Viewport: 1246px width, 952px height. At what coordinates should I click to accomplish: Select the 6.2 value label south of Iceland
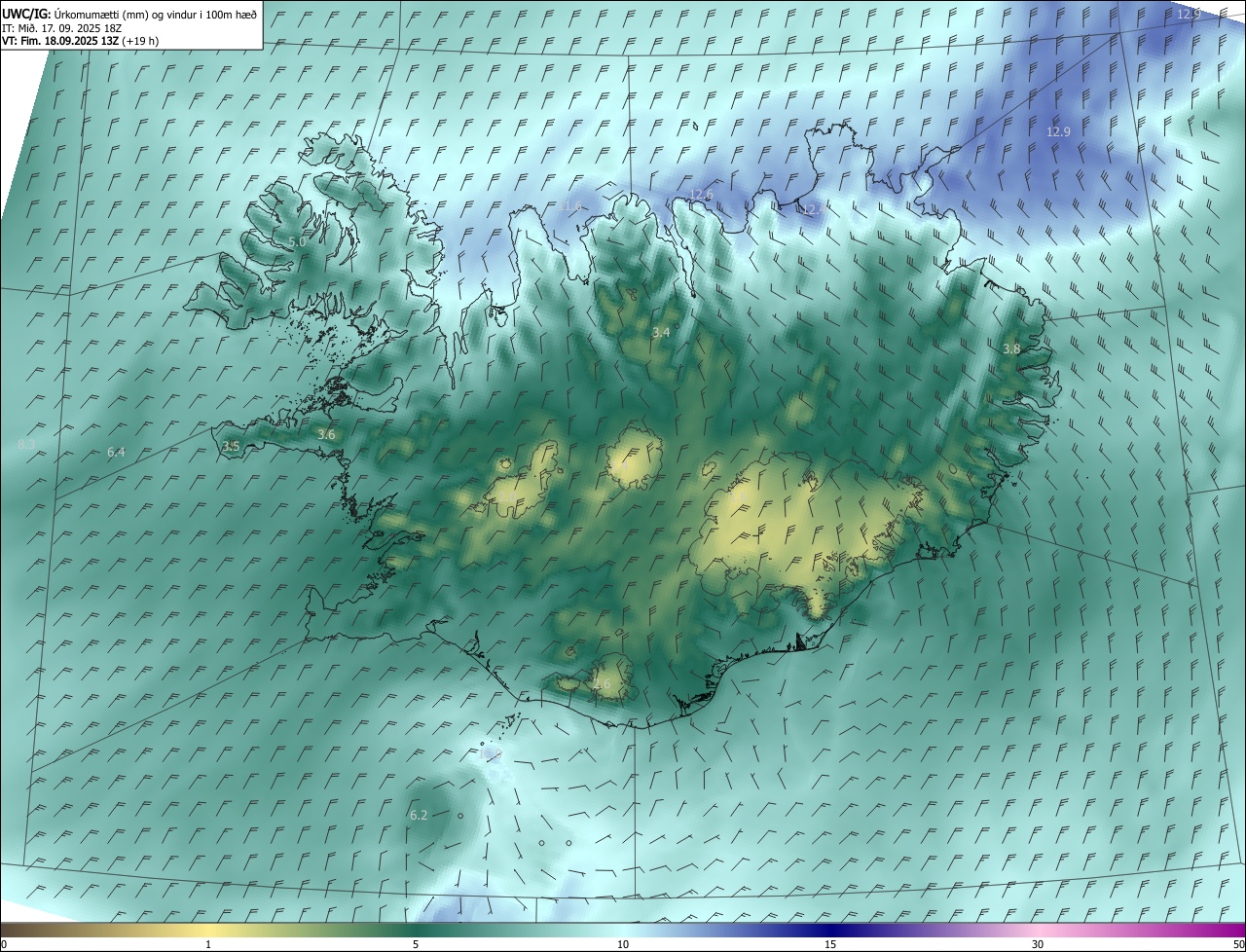tap(419, 816)
